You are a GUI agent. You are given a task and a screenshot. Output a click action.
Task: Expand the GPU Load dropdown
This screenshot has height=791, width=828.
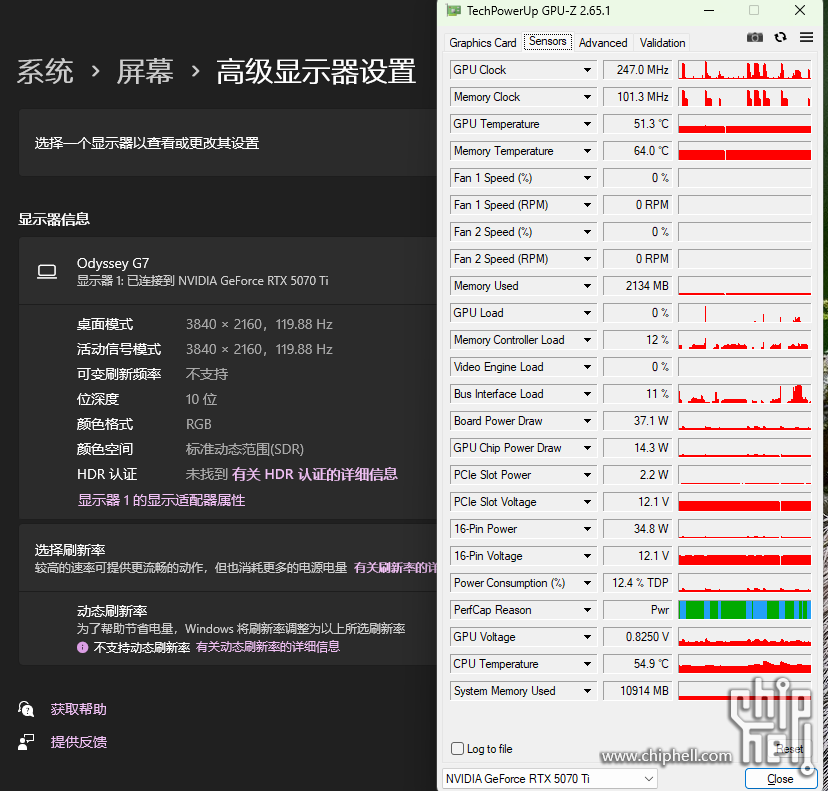[587, 313]
